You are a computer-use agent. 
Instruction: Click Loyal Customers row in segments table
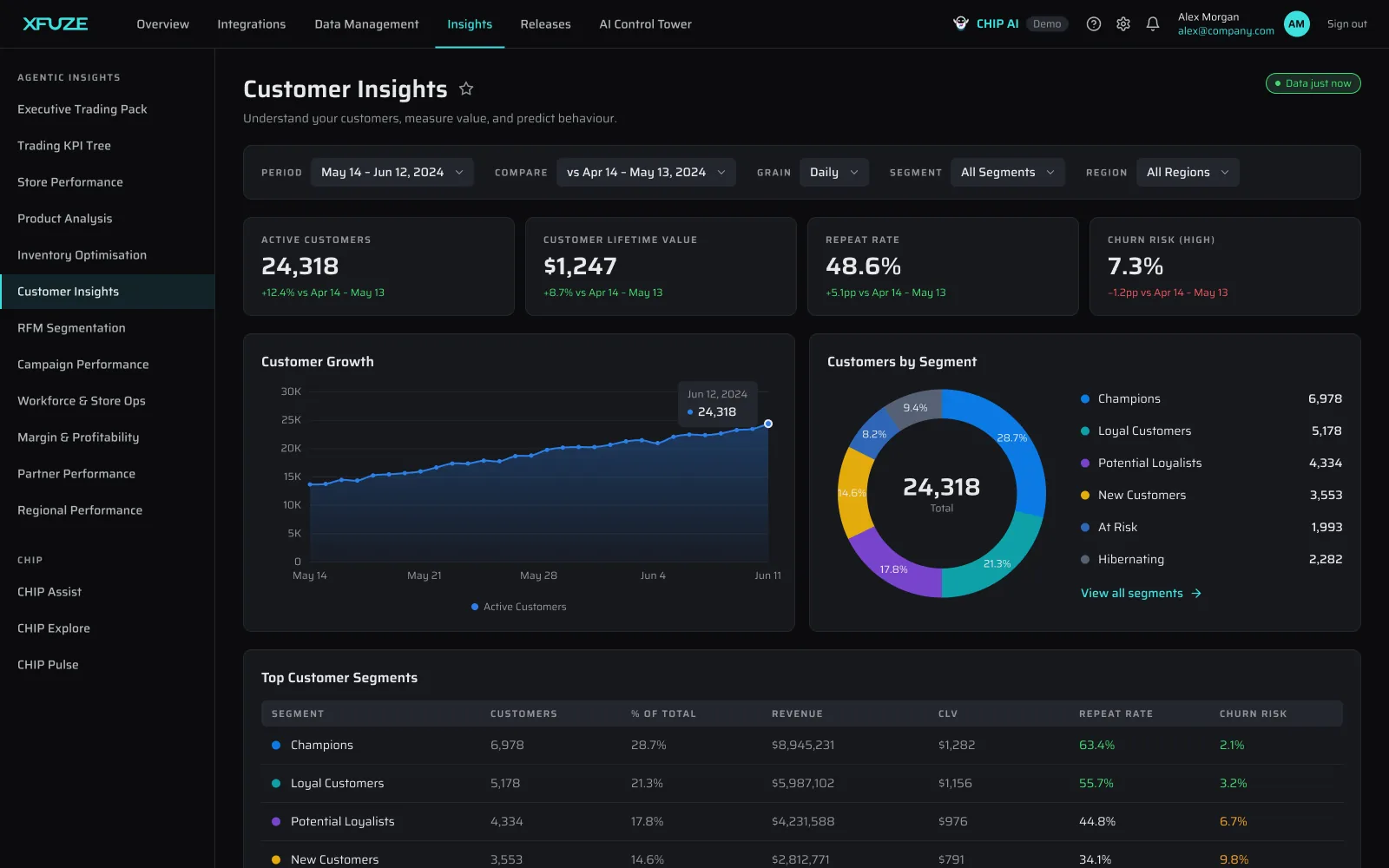point(802,783)
